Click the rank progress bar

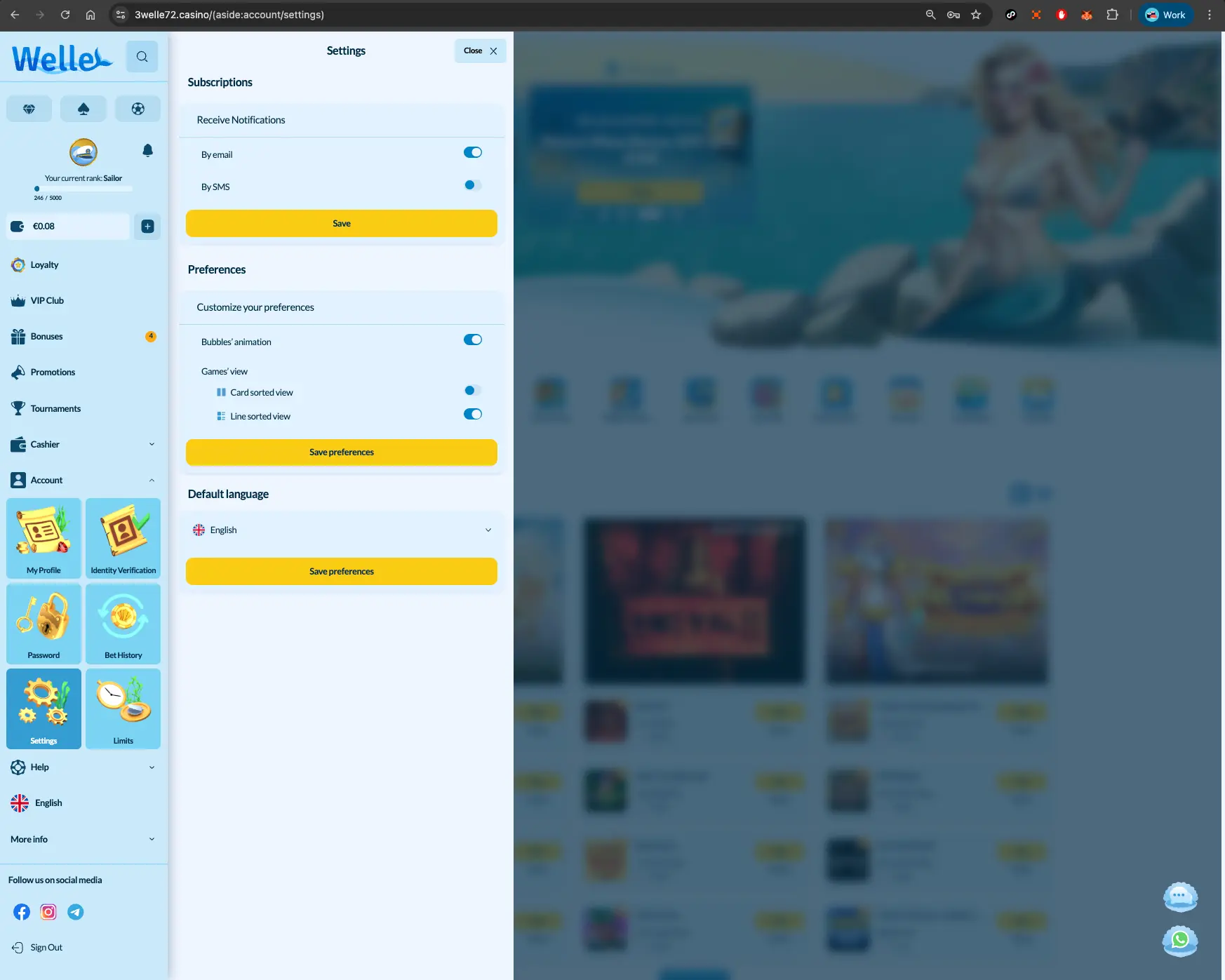(83, 189)
